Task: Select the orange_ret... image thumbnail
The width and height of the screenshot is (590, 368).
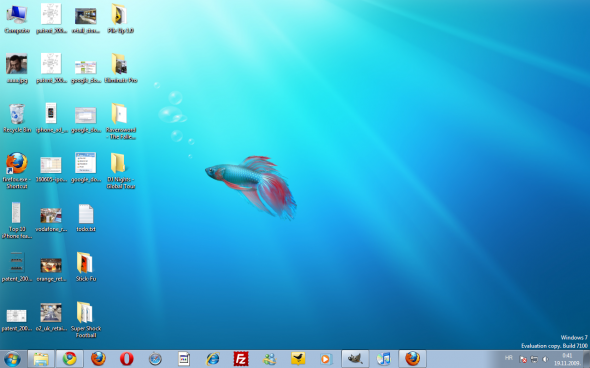Action: [x=51, y=269]
